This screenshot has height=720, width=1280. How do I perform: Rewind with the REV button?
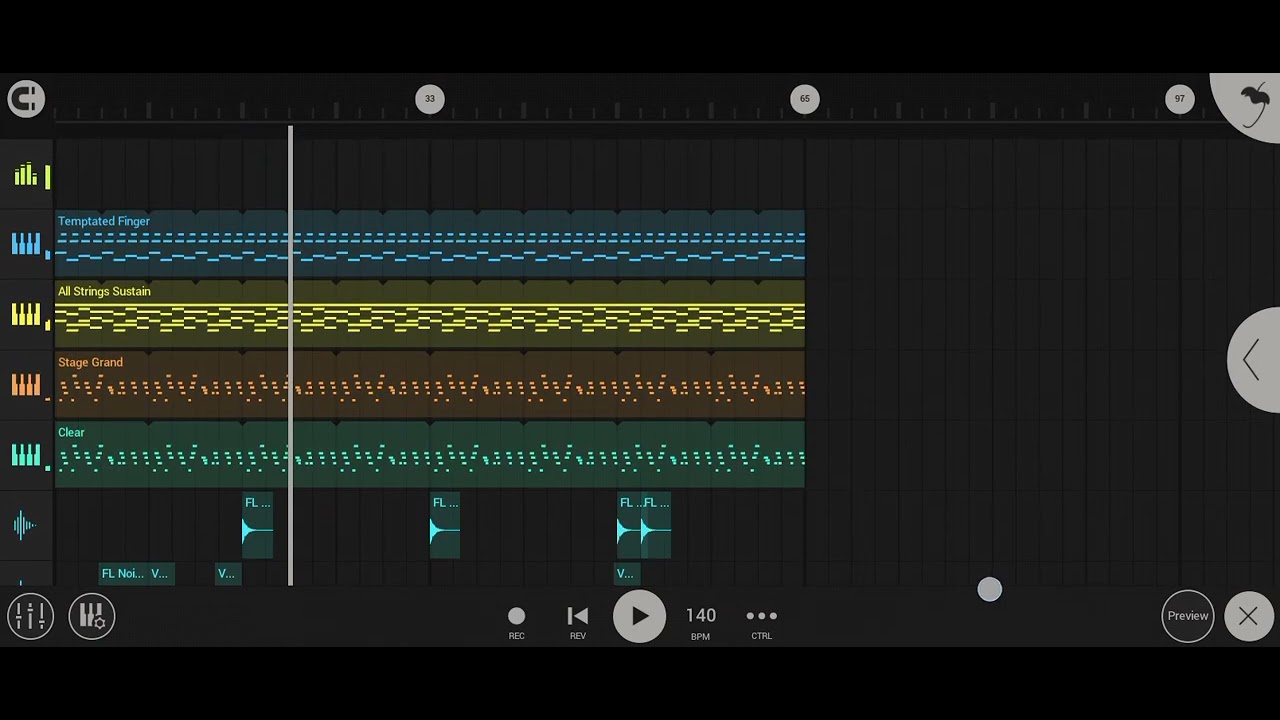click(577, 621)
